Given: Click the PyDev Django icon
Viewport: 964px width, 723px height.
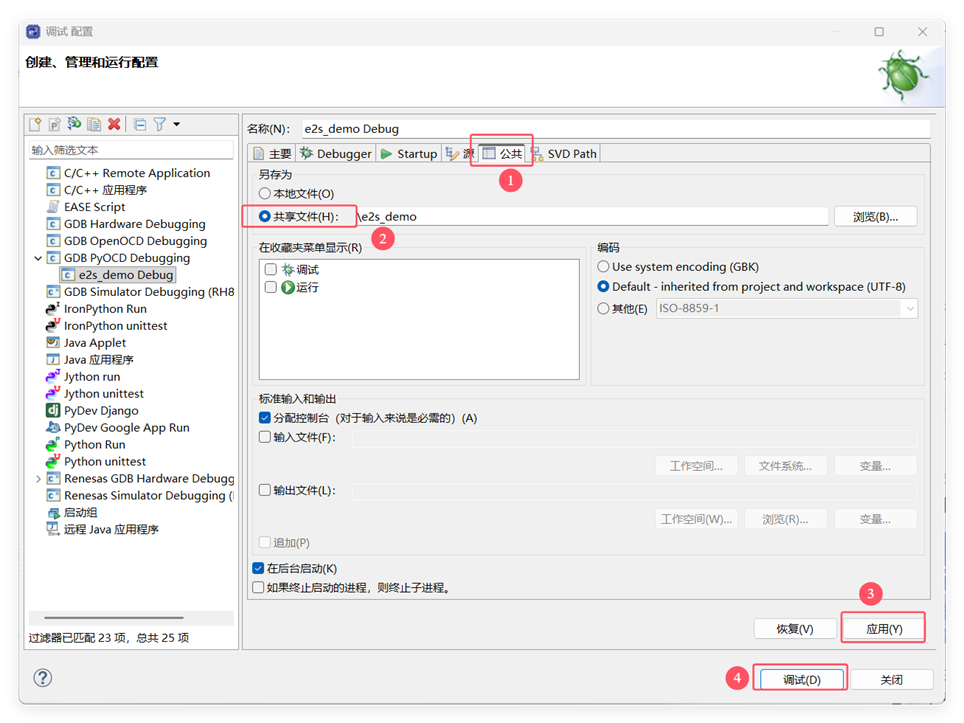Looking at the screenshot, I should pos(53,411).
